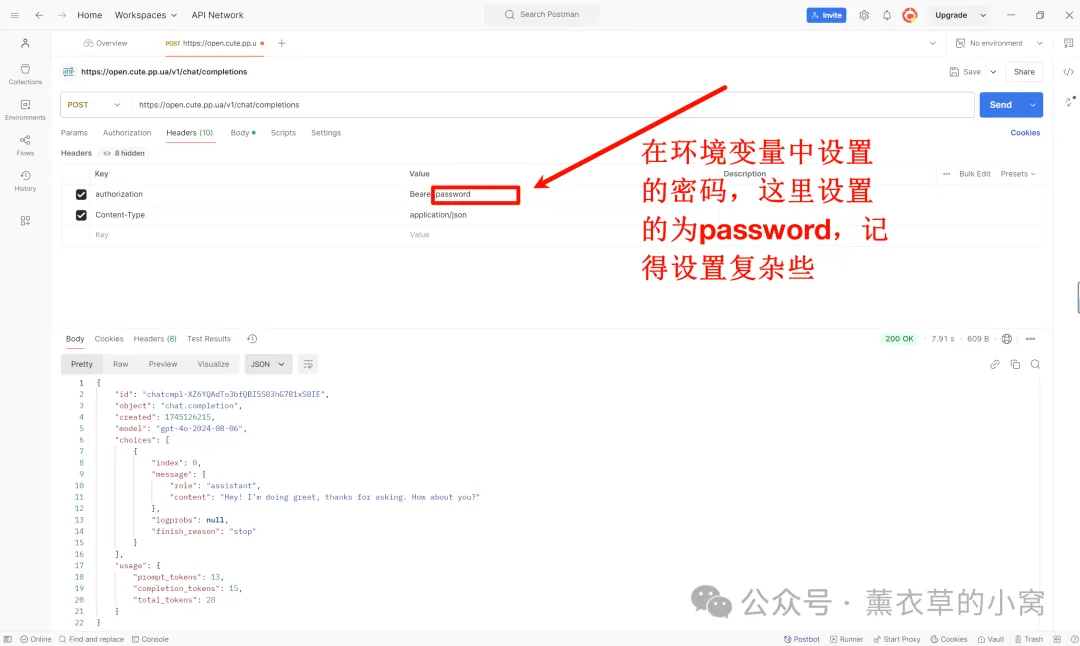Copy response link icon
Screen dimensions: 1080x646
pyautogui.click(x=995, y=364)
